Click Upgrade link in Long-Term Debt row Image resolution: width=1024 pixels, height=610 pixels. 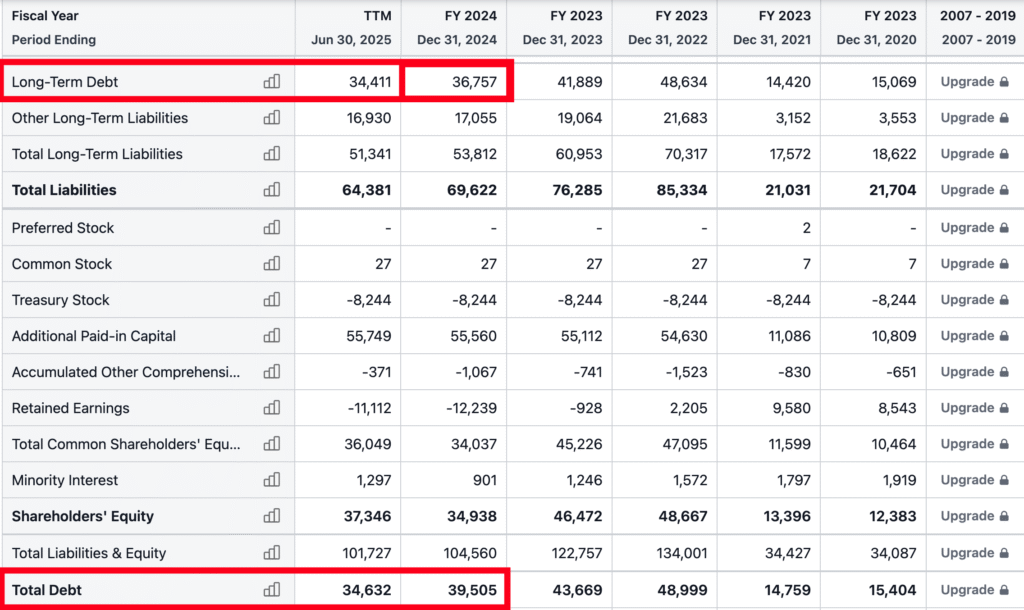[x=974, y=82]
